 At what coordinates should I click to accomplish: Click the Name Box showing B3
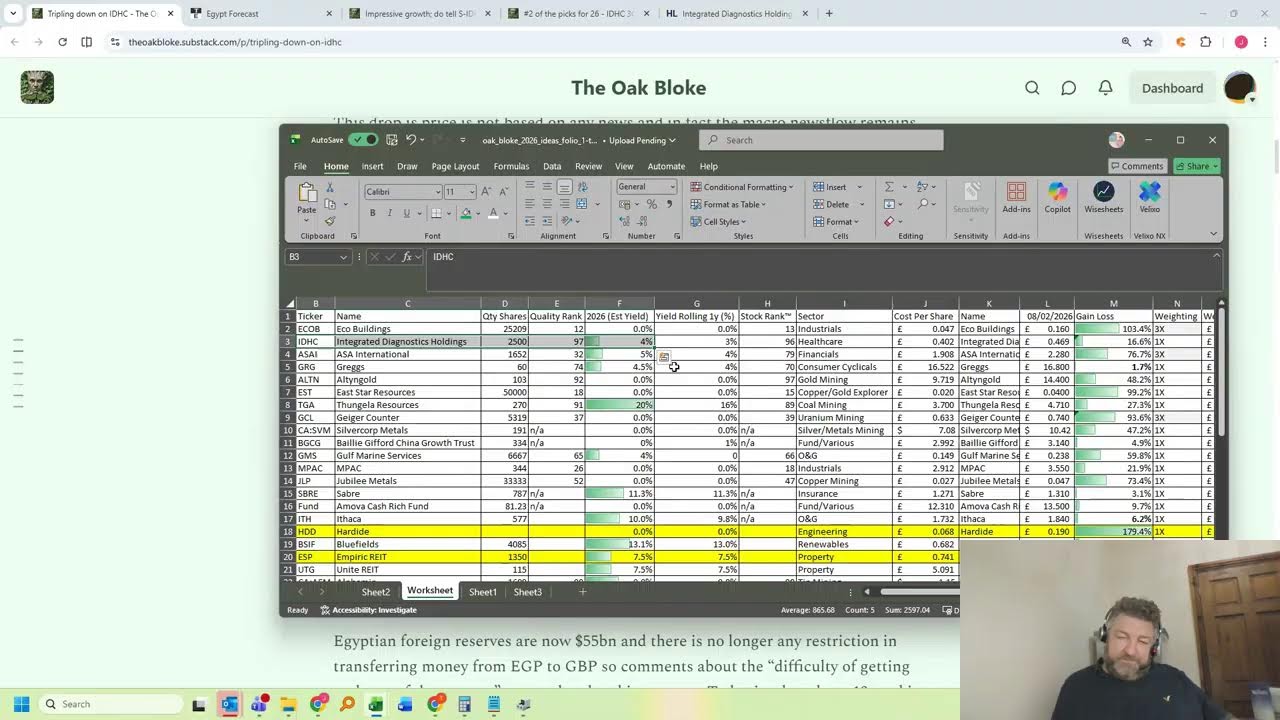pyautogui.click(x=318, y=257)
